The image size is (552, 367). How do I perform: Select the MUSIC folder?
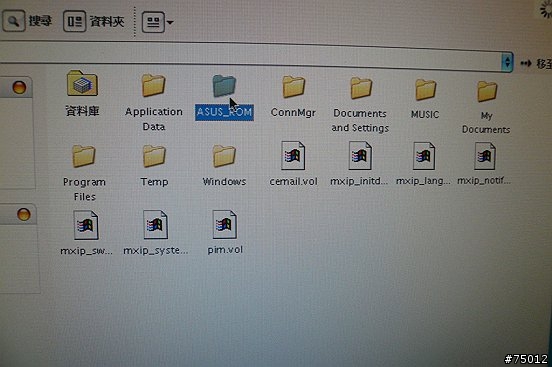425,89
